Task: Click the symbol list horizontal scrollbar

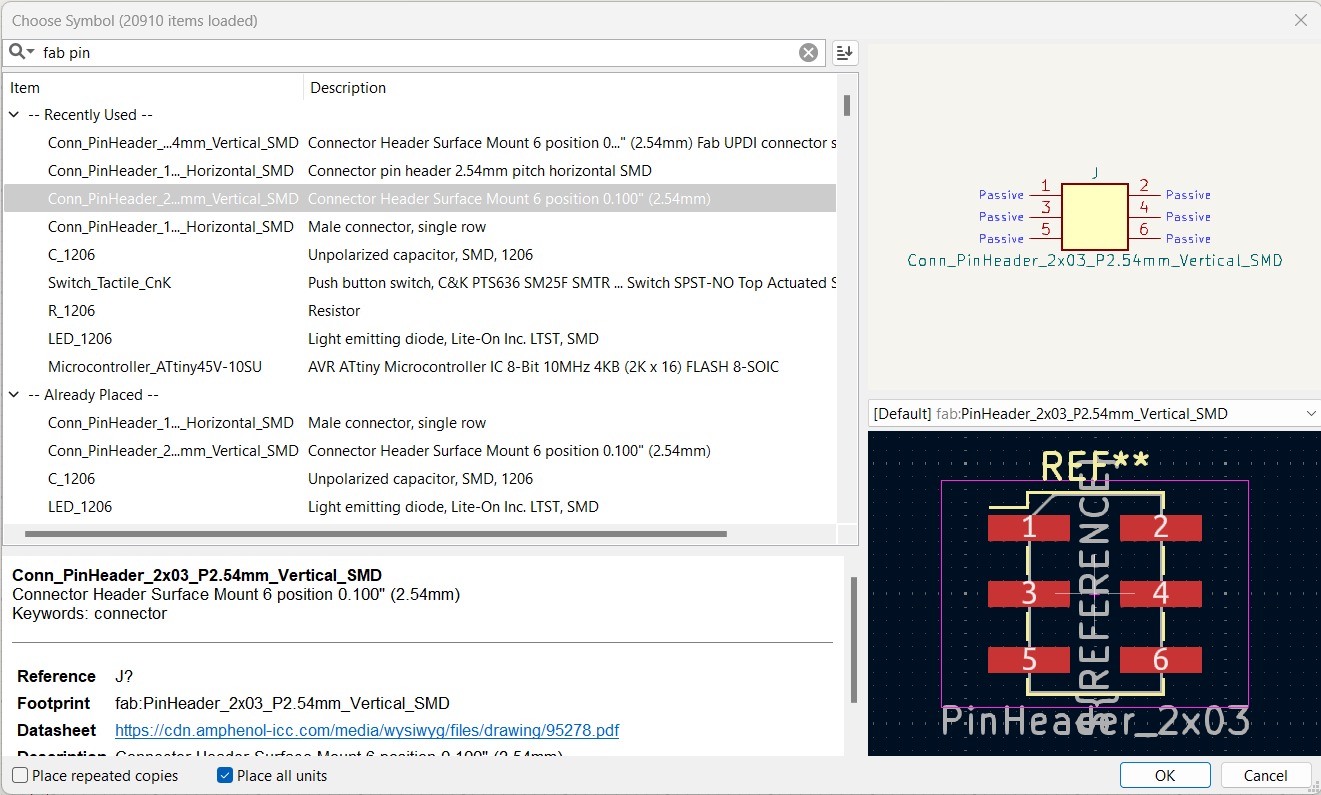Action: pyautogui.click(x=375, y=534)
